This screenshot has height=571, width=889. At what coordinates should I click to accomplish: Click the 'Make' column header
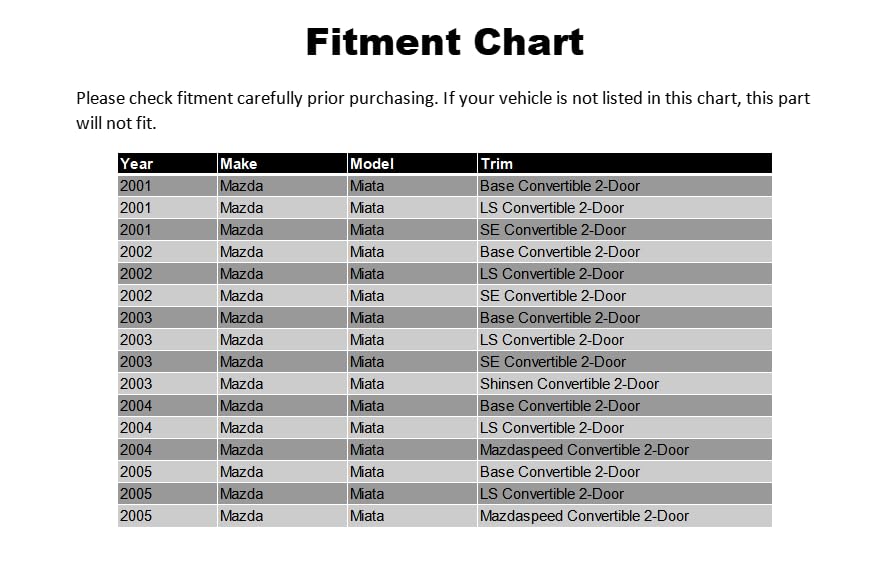(x=239, y=164)
